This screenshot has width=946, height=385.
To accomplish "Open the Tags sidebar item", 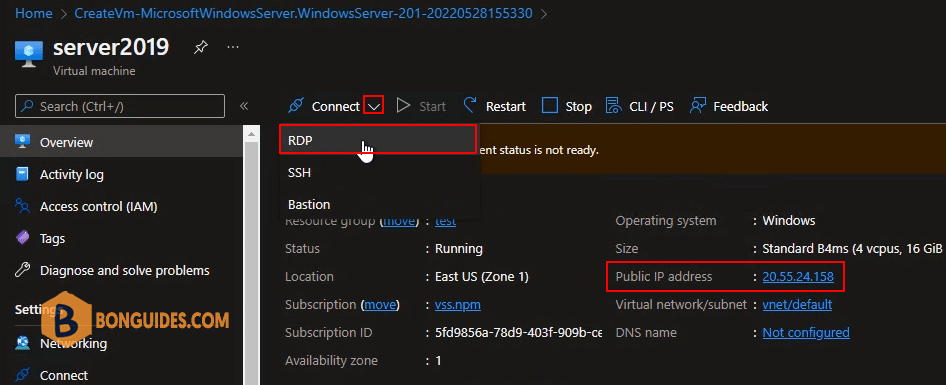I will click(52, 238).
